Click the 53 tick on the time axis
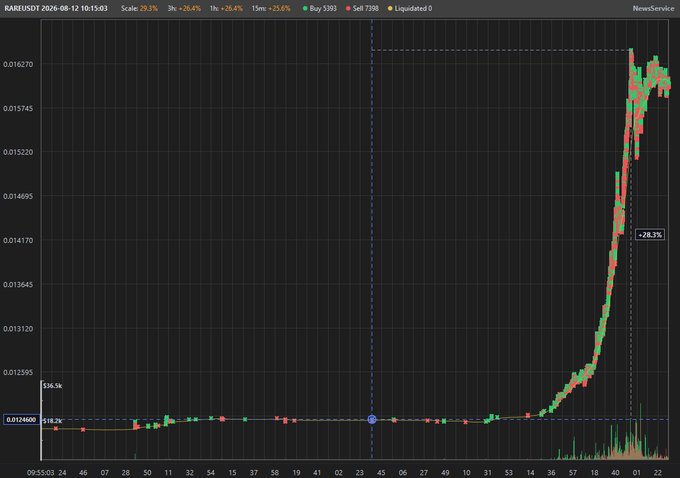This screenshot has height=478, width=680. [509, 472]
